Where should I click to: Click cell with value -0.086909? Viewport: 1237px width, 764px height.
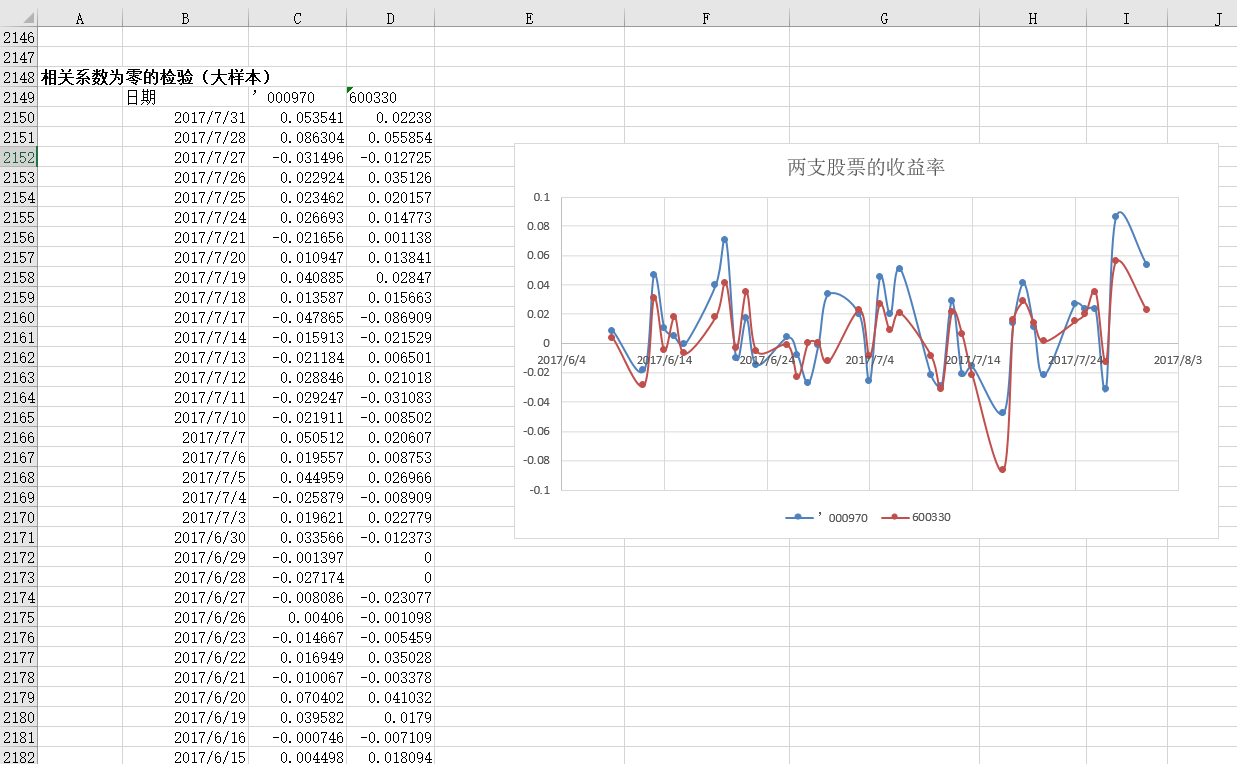click(391, 317)
